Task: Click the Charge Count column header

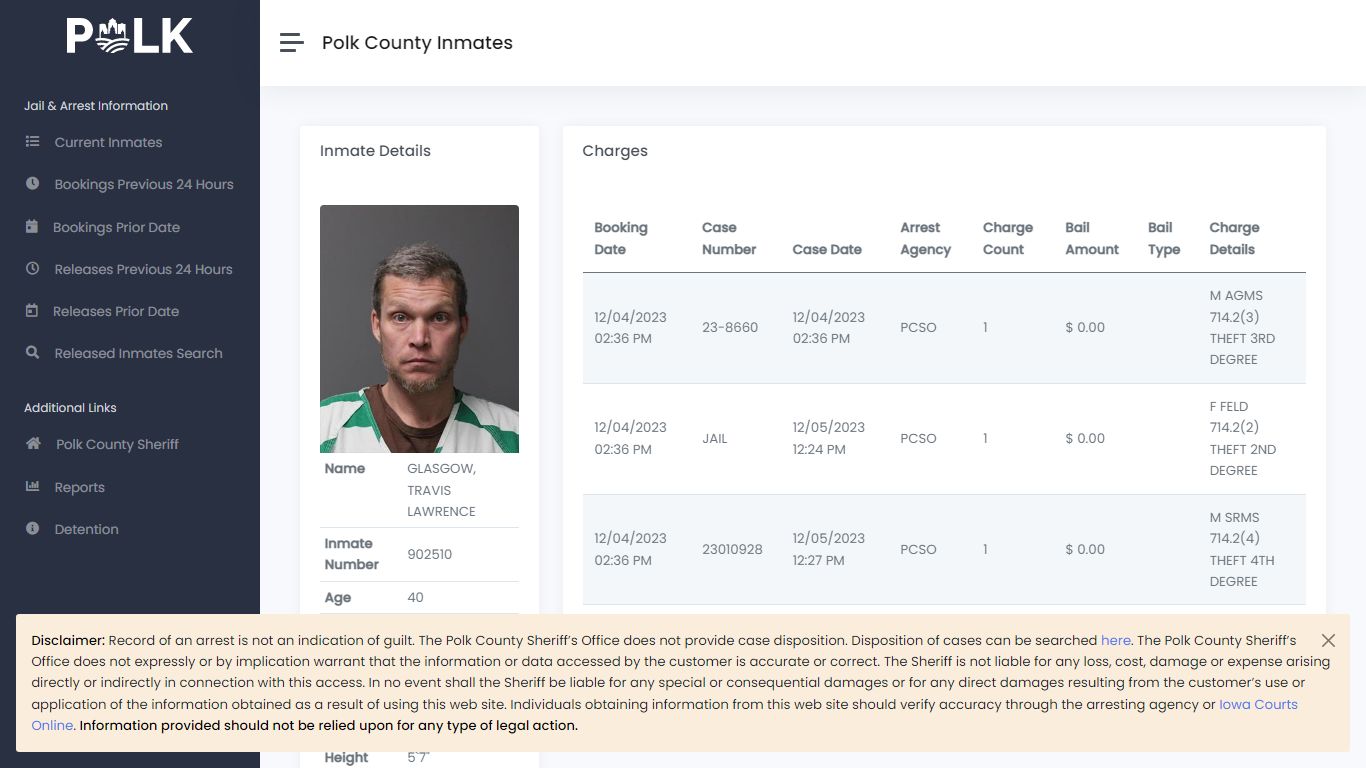Action: 1008,238
